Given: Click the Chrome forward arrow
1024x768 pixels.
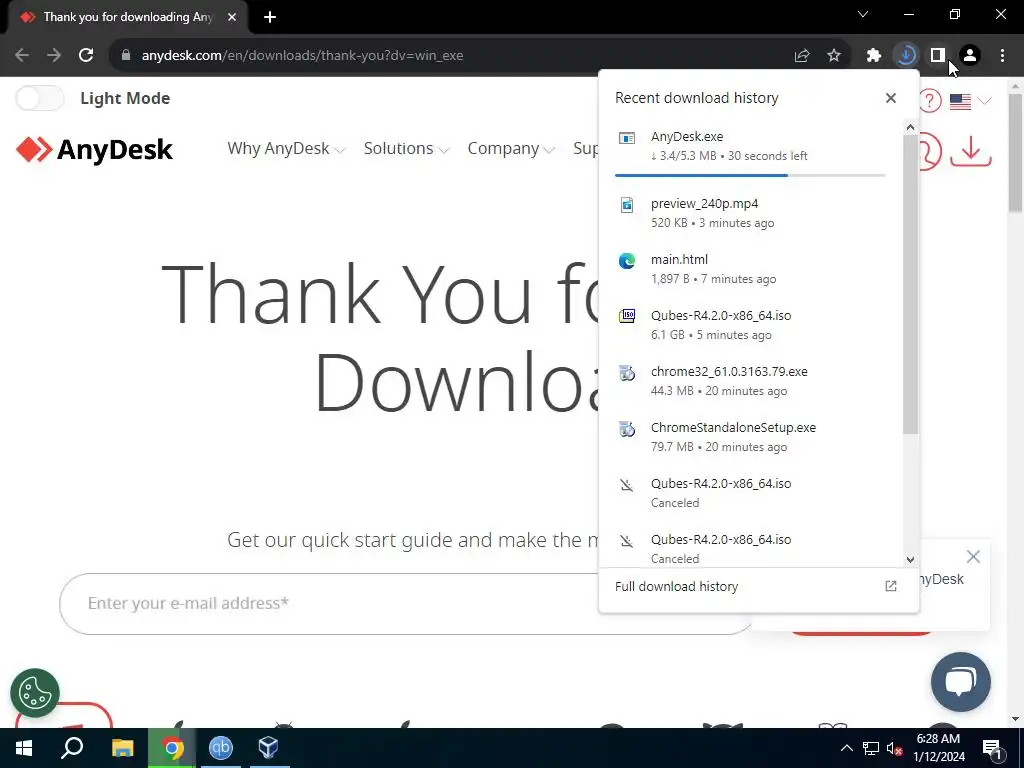Looking at the screenshot, I should [x=54, y=56].
